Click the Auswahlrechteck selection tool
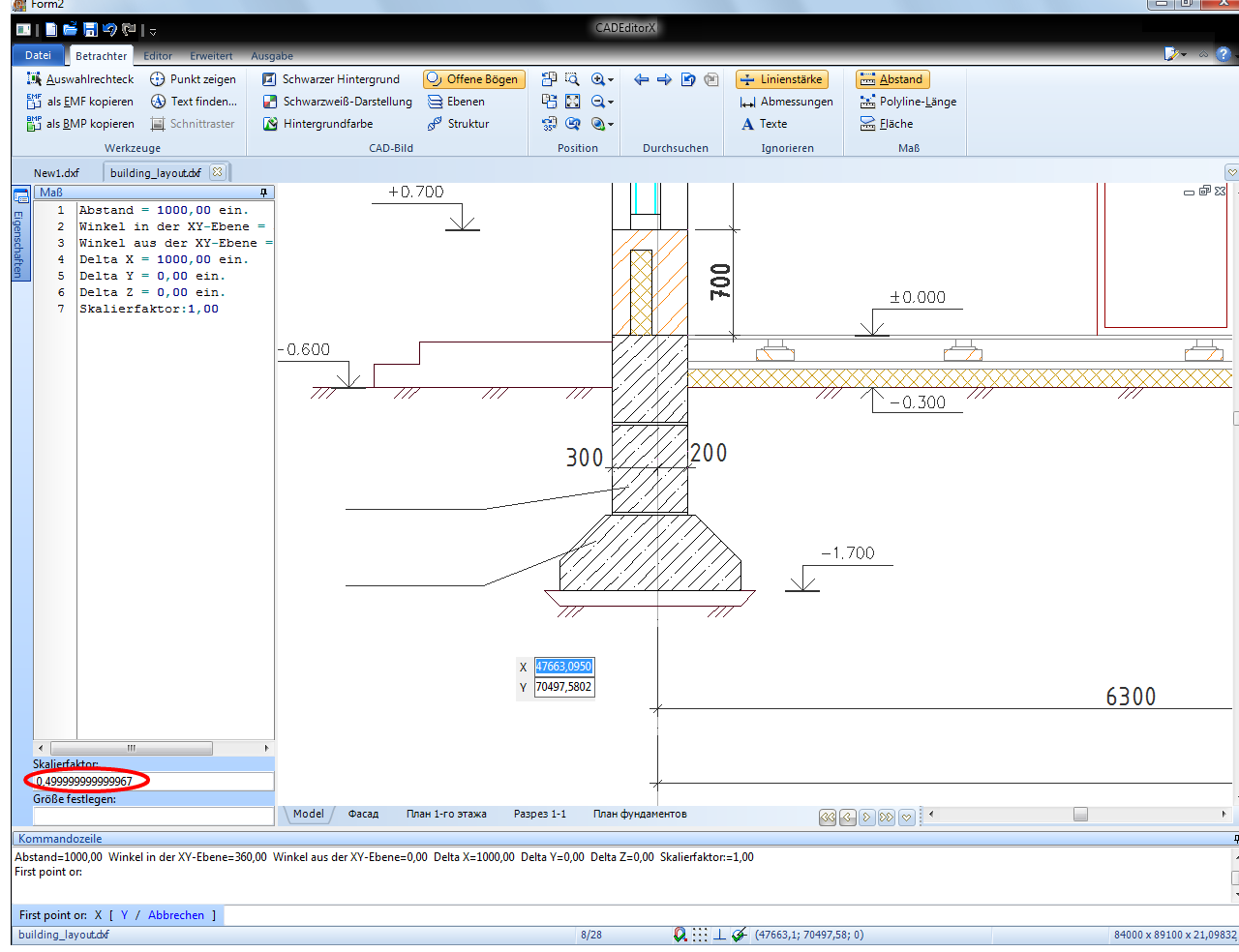The image size is (1239, 952). pos(80,79)
